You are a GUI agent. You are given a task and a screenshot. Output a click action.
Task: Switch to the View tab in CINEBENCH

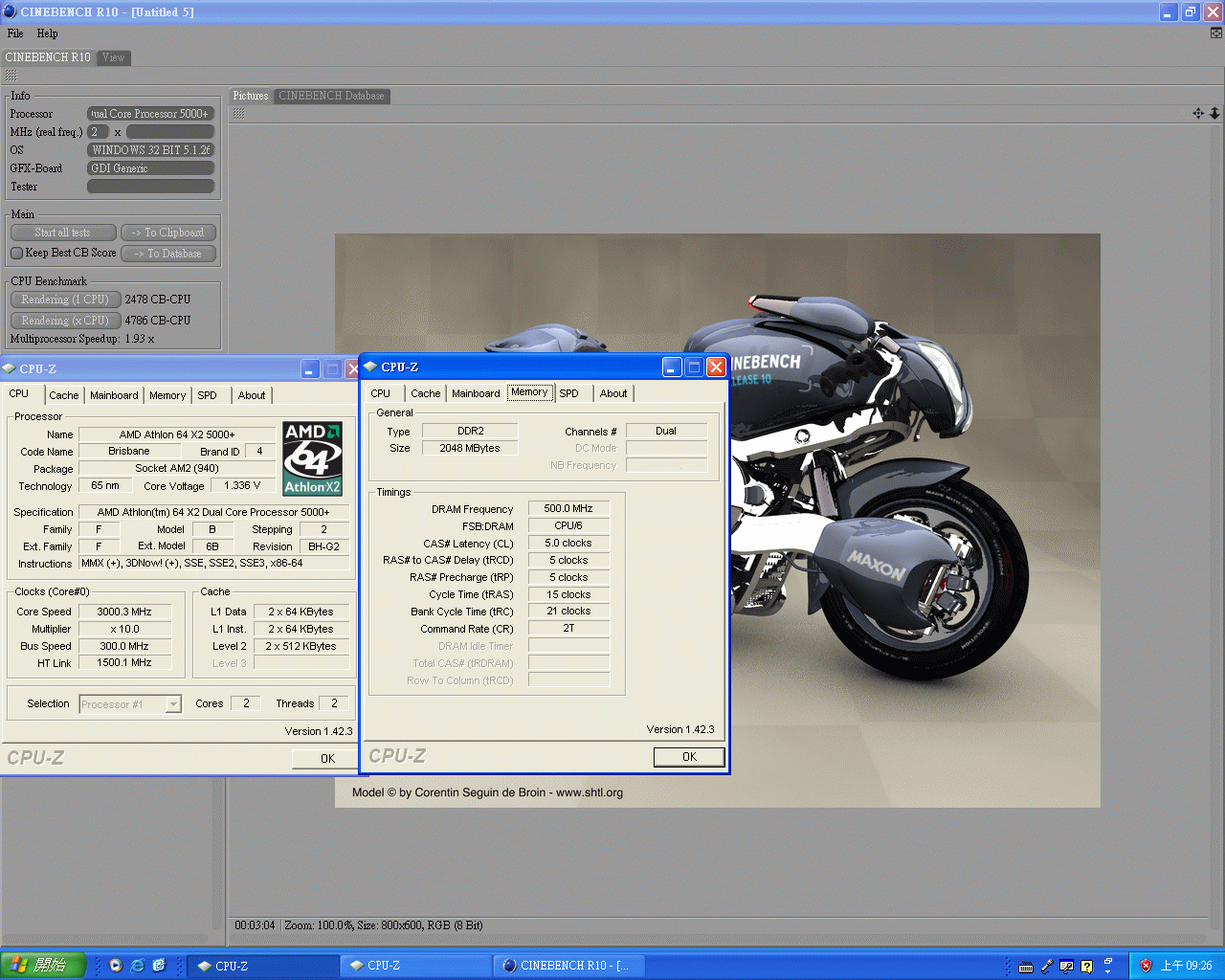pyautogui.click(x=114, y=57)
